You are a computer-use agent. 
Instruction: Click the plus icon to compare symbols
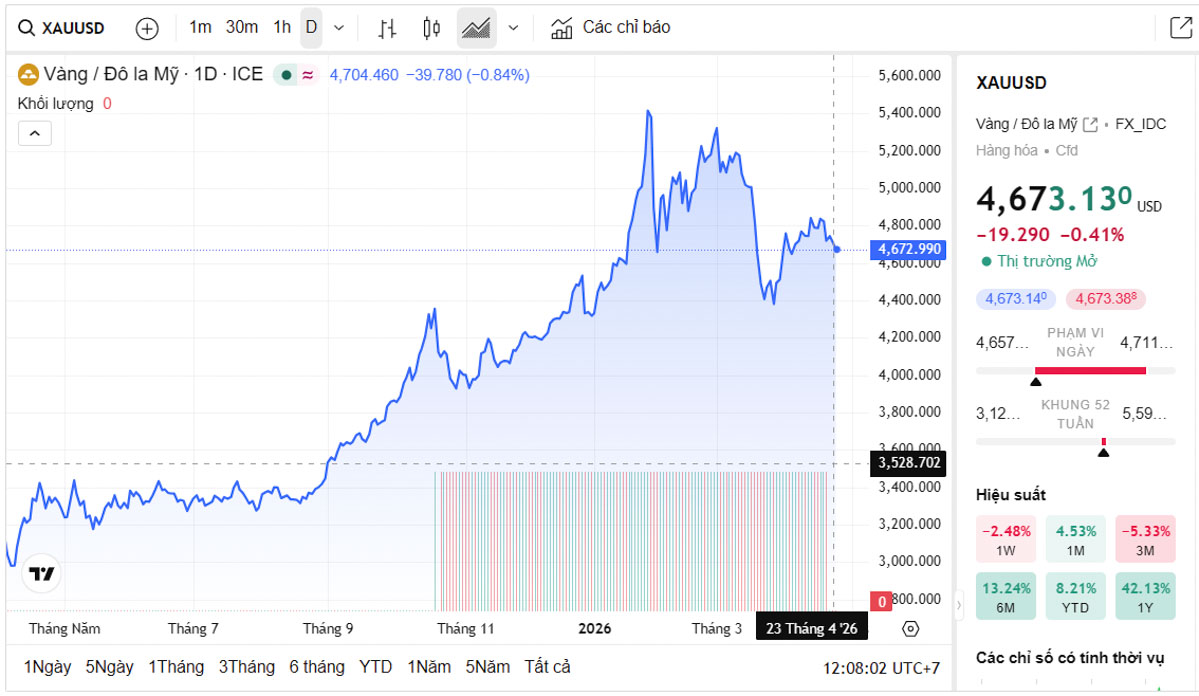pos(146,28)
